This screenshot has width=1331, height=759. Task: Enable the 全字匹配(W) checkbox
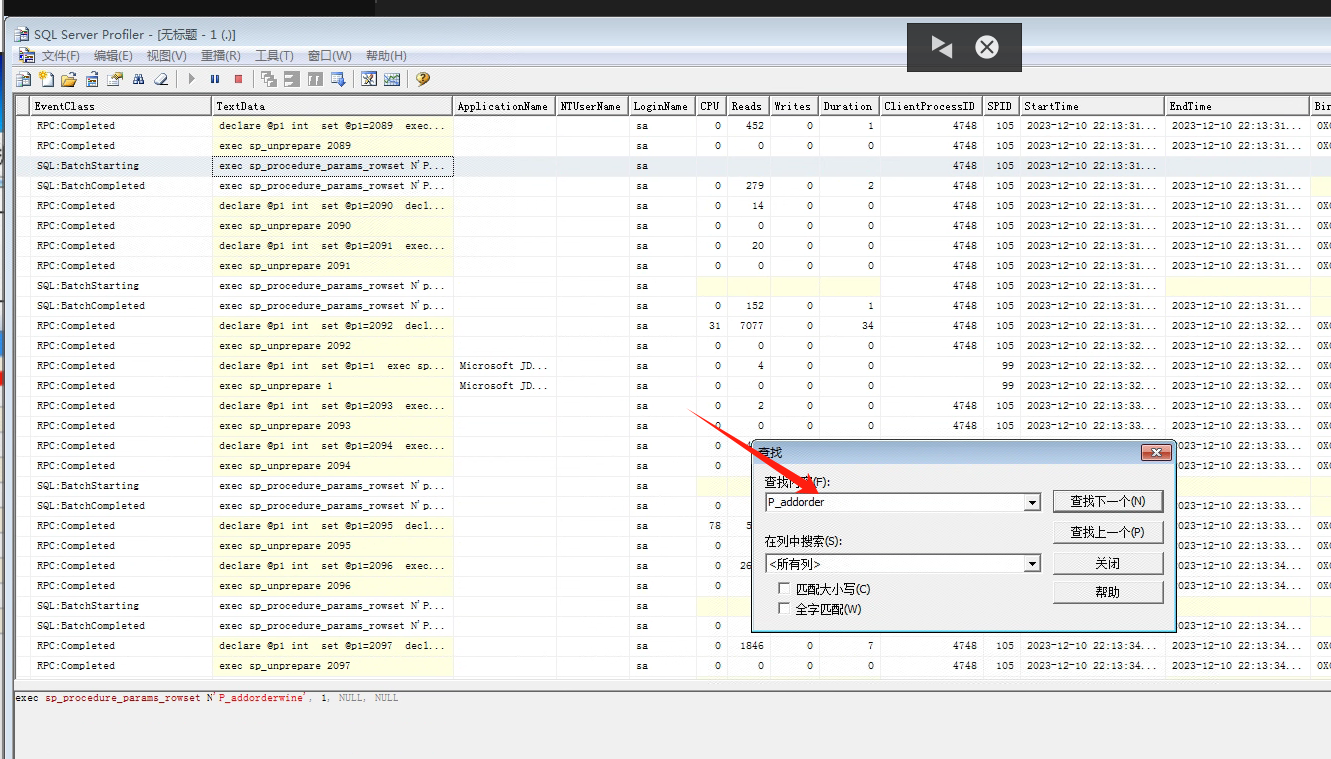click(x=784, y=608)
